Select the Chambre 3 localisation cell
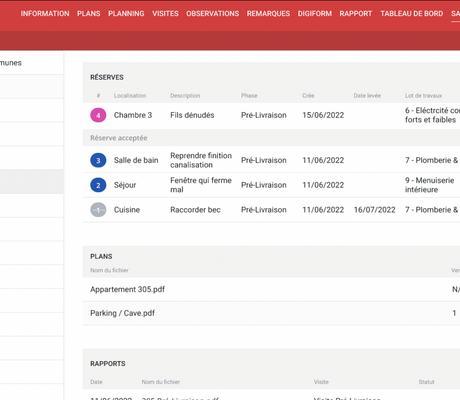This screenshot has width=460, height=400. (x=133, y=115)
